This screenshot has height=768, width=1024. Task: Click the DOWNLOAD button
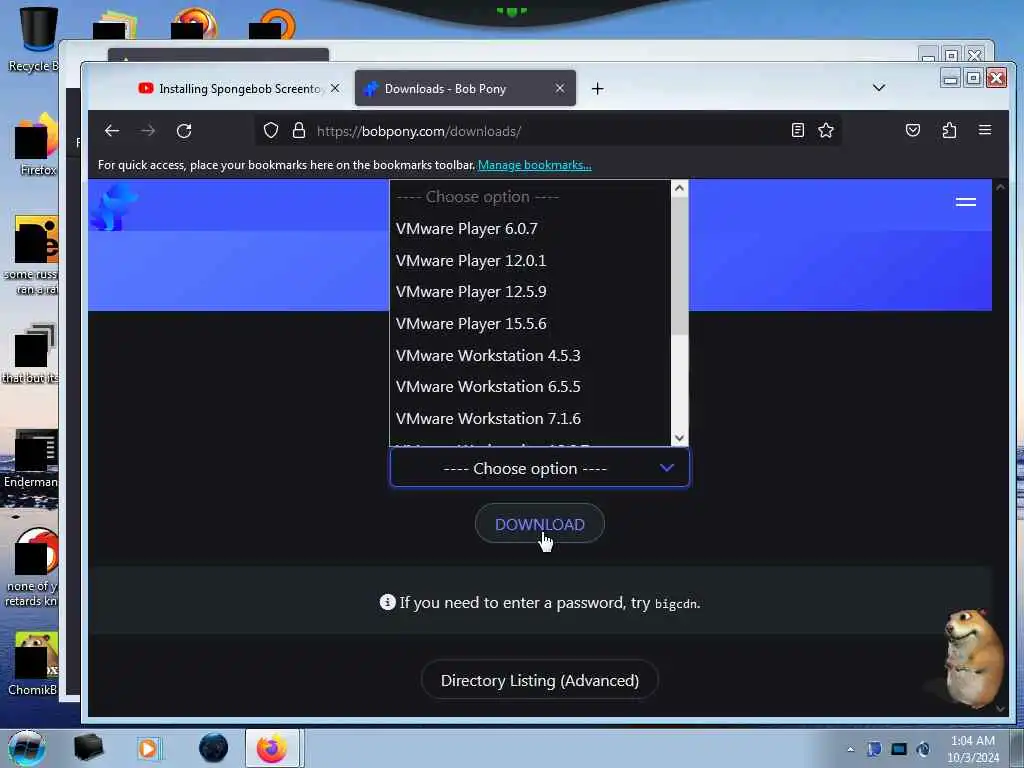pos(539,524)
